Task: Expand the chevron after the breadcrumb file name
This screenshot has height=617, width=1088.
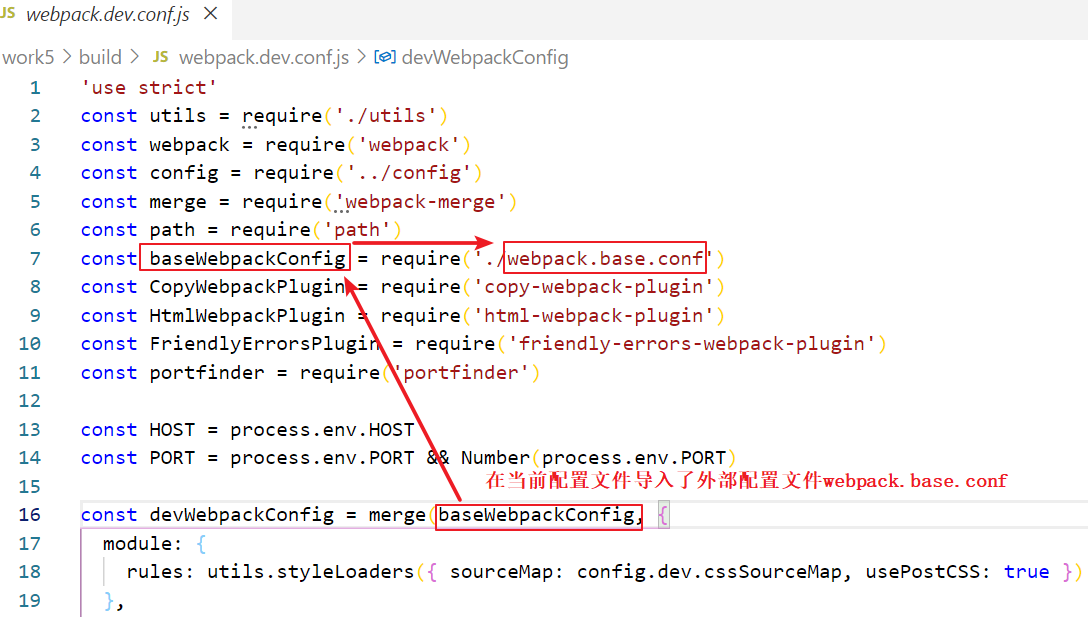Action: [362, 57]
